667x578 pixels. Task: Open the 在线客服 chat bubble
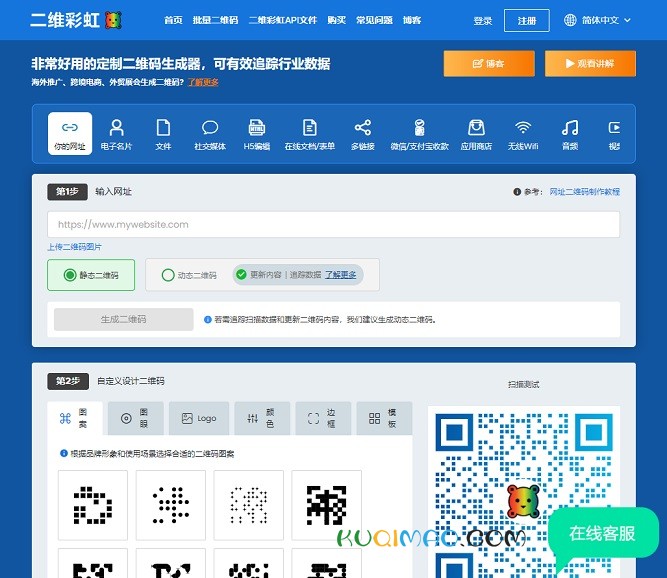coord(602,533)
